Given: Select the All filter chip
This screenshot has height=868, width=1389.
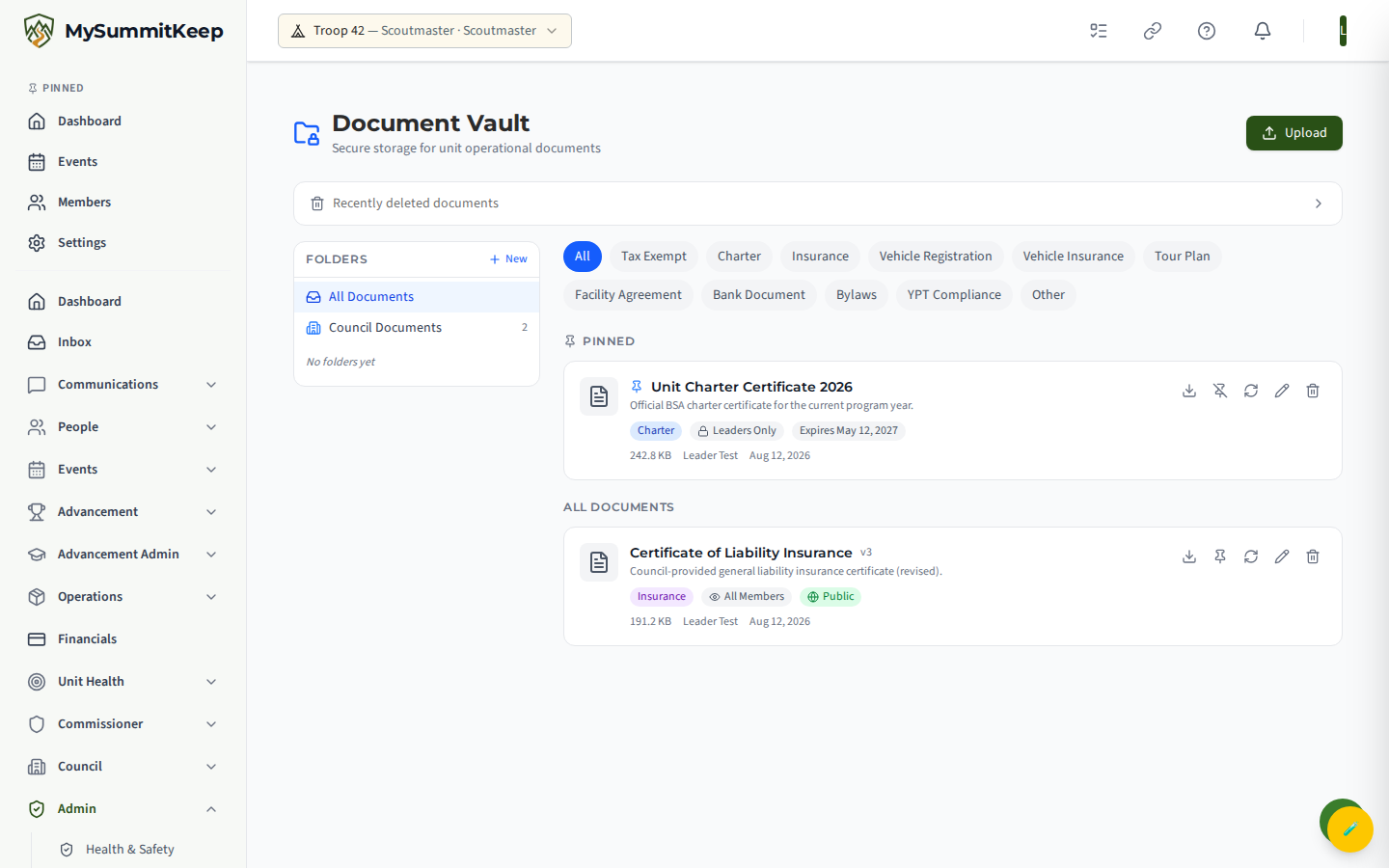Looking at the screenshot, I should click(x=583, y=257).
